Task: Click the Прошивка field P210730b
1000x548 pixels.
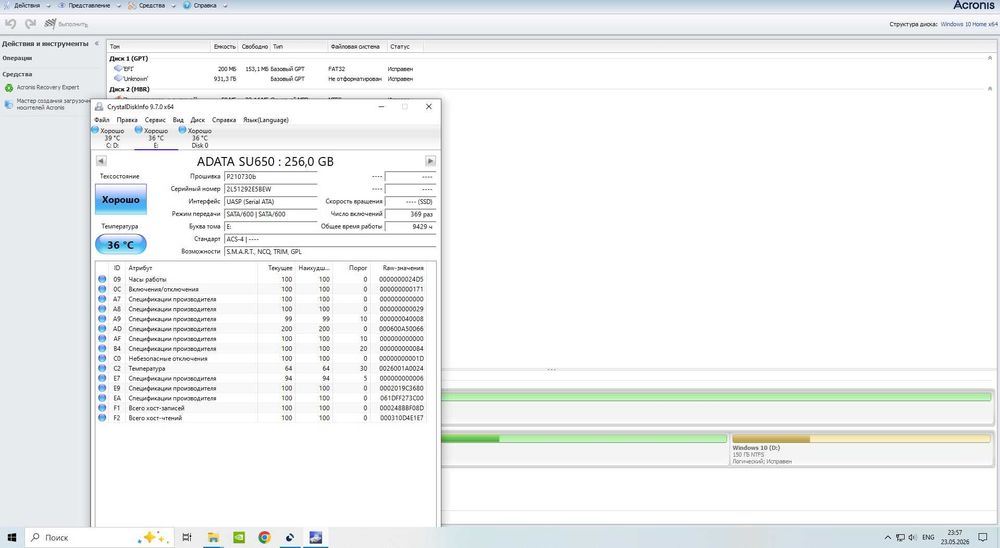Action: point(270,177)
